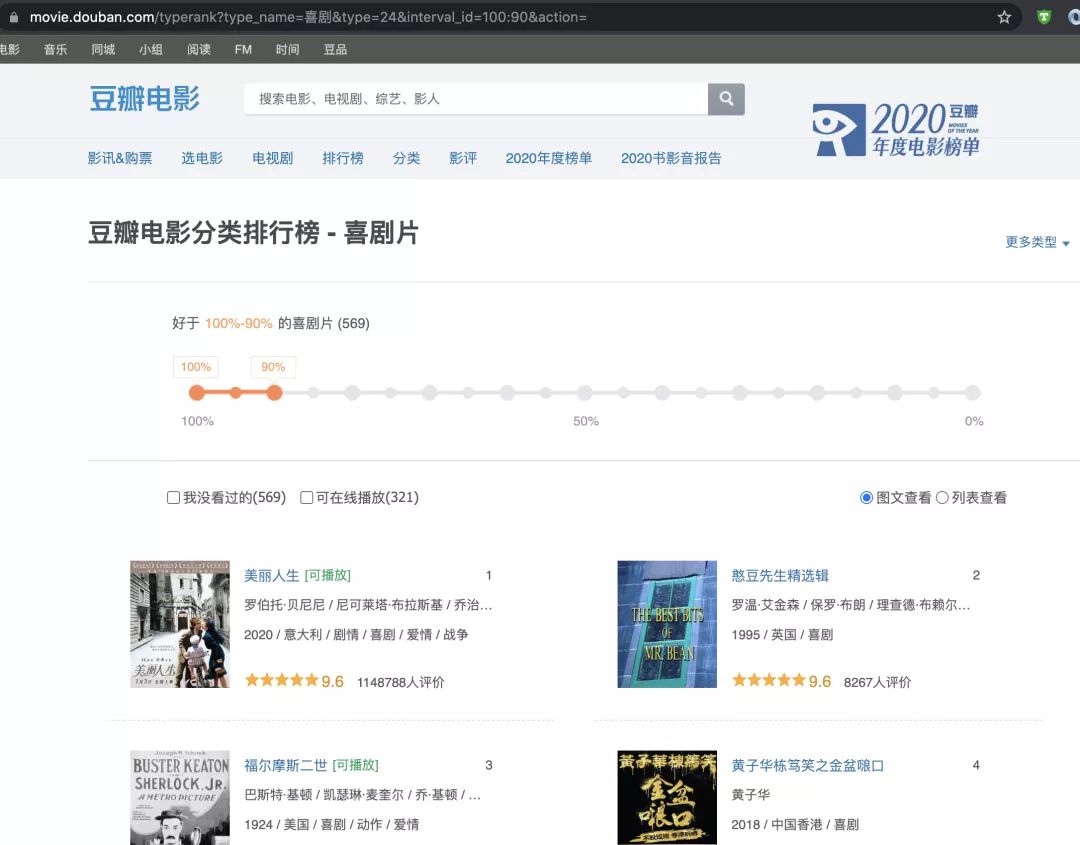Open movie link 黄子华栋笃笑之金盆啷口
This screenshot has width=1080, height=845.
pyautogui.click(x=807, y=765)
